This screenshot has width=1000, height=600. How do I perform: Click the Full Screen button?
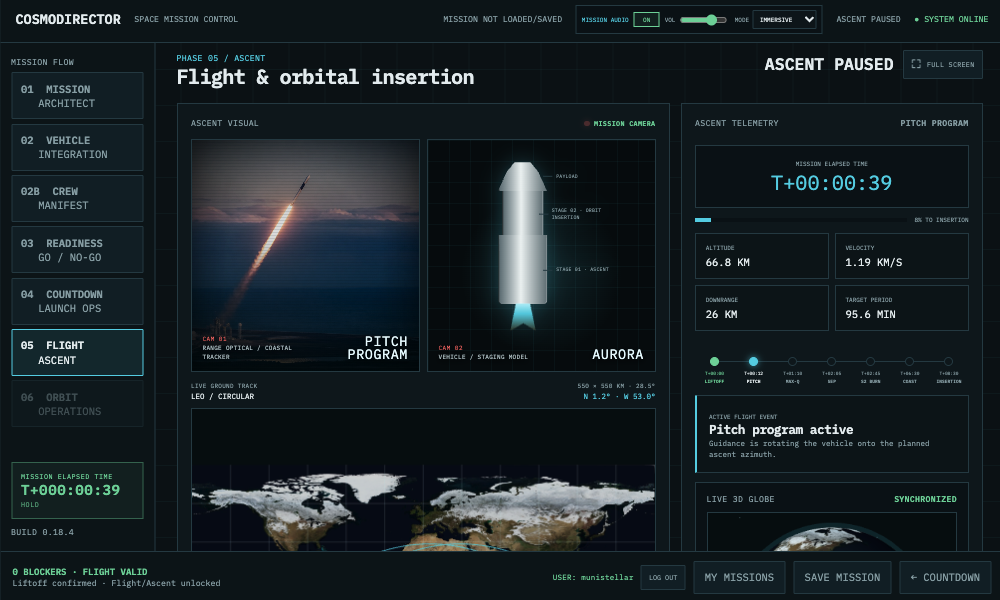coord(943,64)
